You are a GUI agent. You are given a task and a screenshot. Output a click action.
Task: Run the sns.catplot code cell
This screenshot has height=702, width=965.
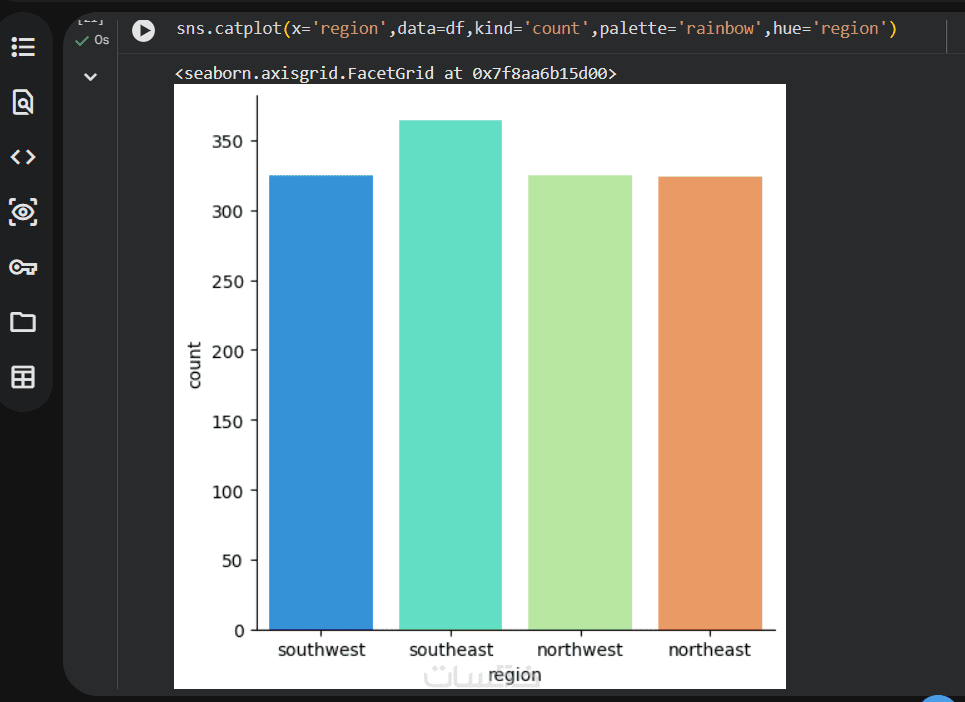click(x=144, y=30)
